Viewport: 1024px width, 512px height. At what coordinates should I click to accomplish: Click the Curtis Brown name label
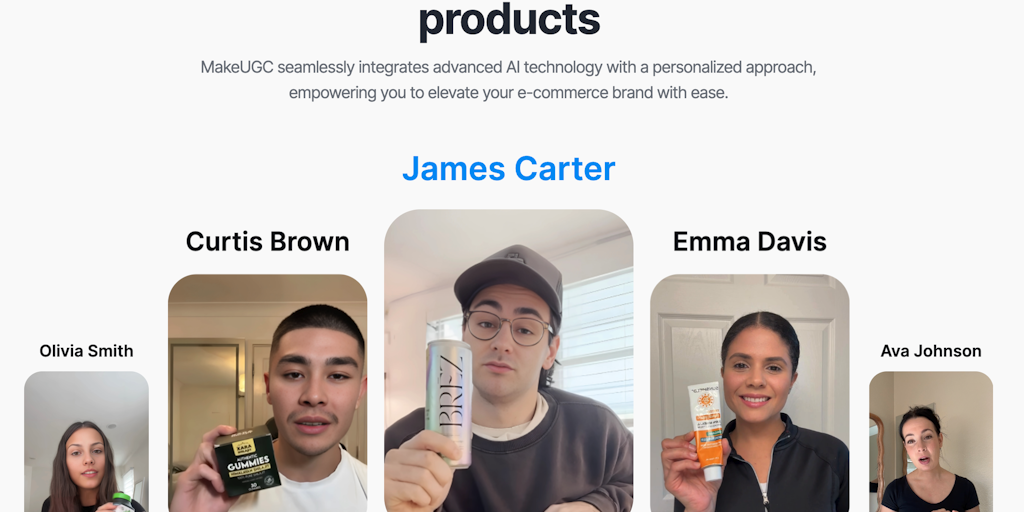click(x=268, y=242)
